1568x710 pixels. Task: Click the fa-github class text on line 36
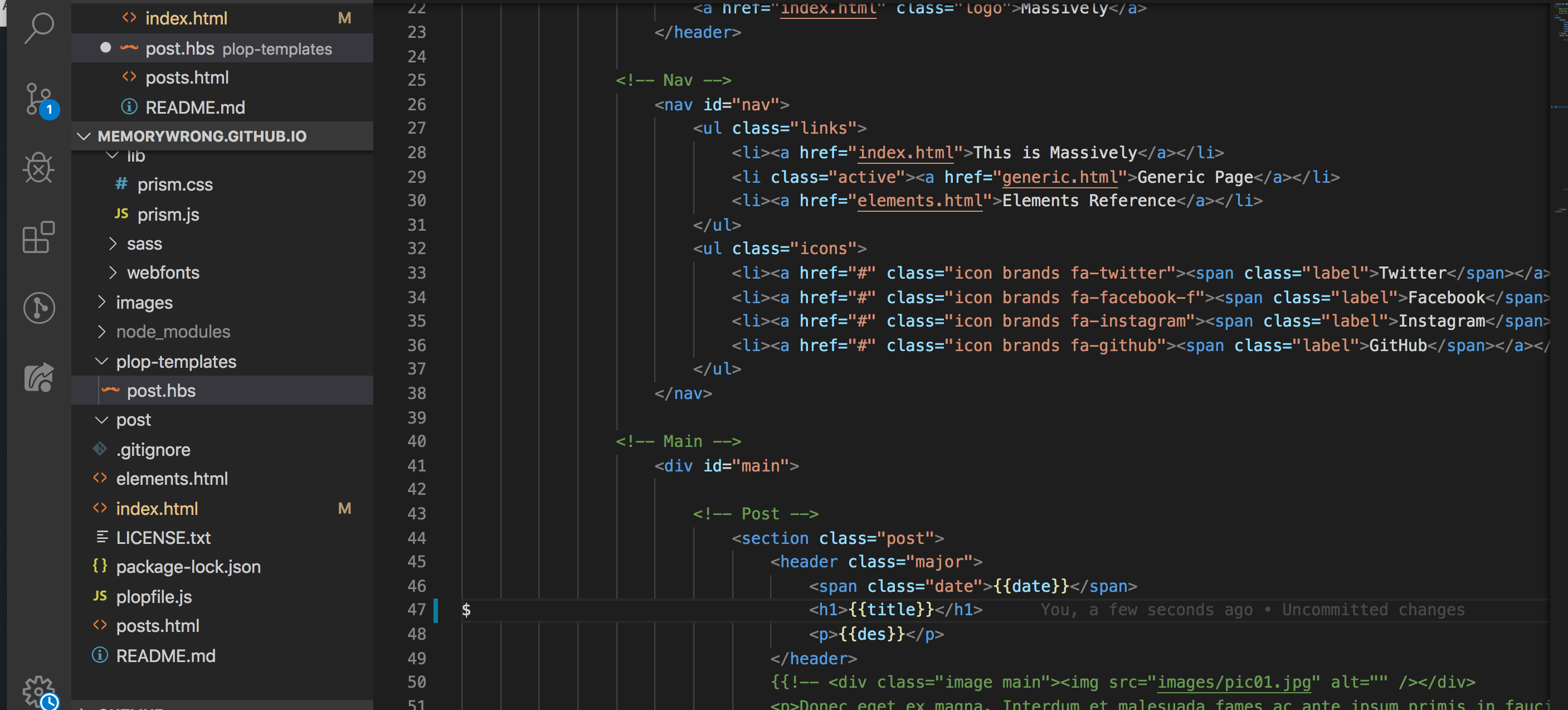(x=1113, y=346)
